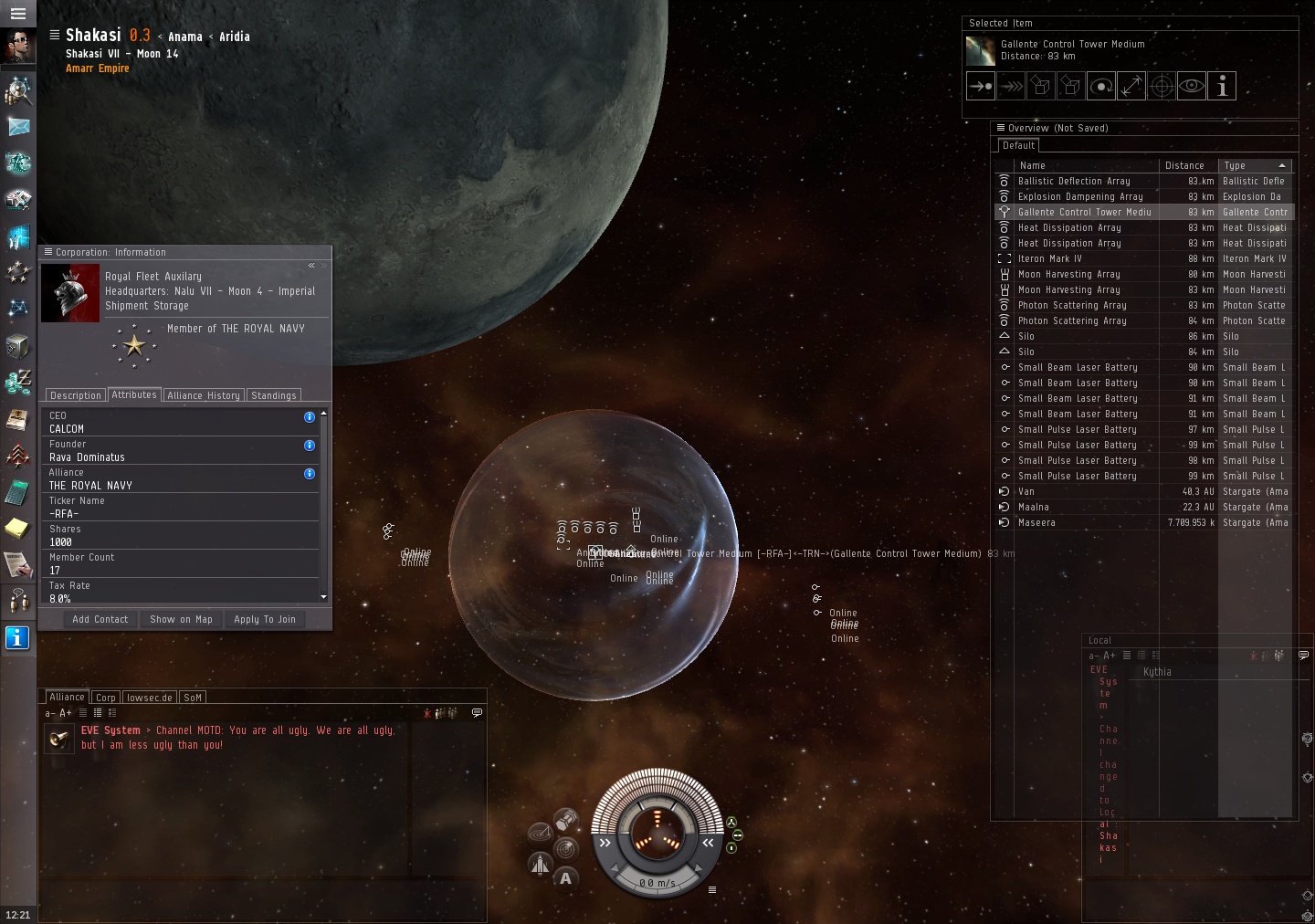Click the Tactical overlay radar button

[x=541, y=834]
